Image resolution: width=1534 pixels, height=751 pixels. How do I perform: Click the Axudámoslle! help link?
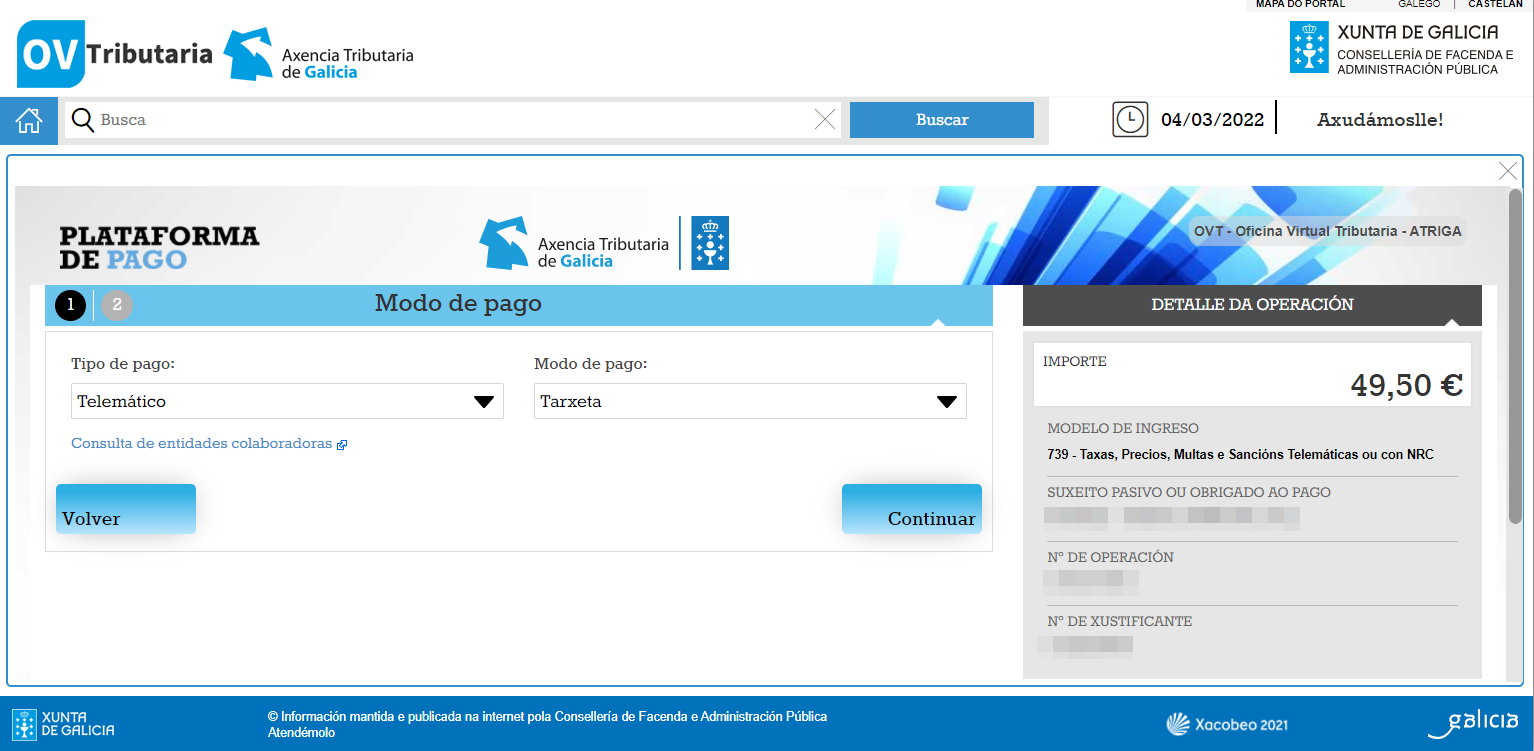click(x=1379, y=120)
